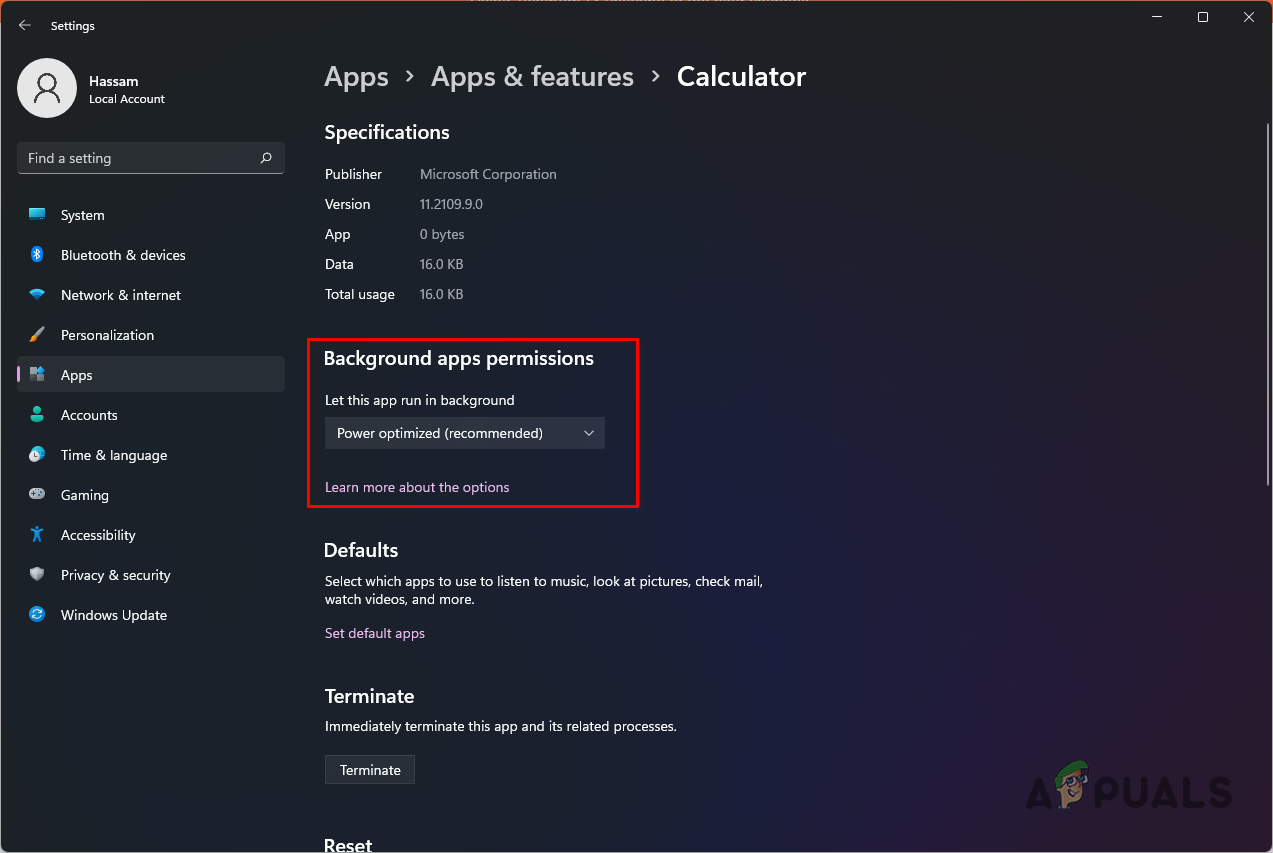Image resolution: width=1273 pixels, height=853 pixels.
Task: Navigate to Apps breadcrumb
Action: pyautogui.click(x=356, y=77)
